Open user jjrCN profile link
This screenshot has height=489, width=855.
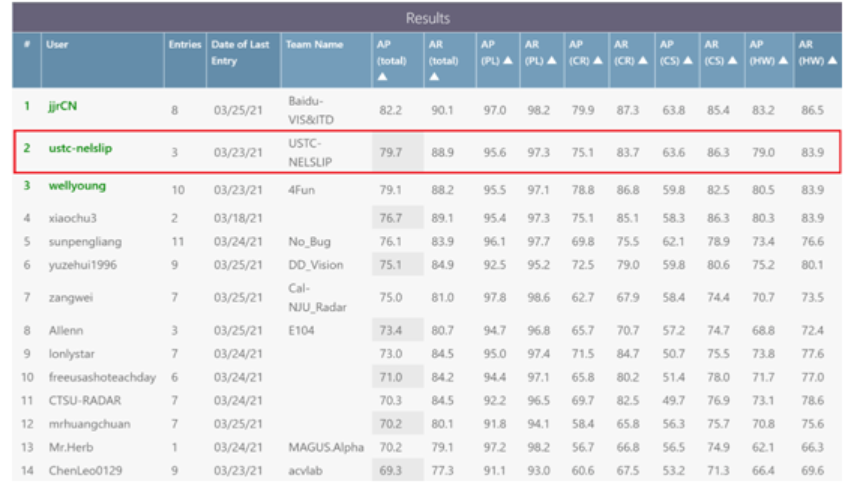[63, 106]
